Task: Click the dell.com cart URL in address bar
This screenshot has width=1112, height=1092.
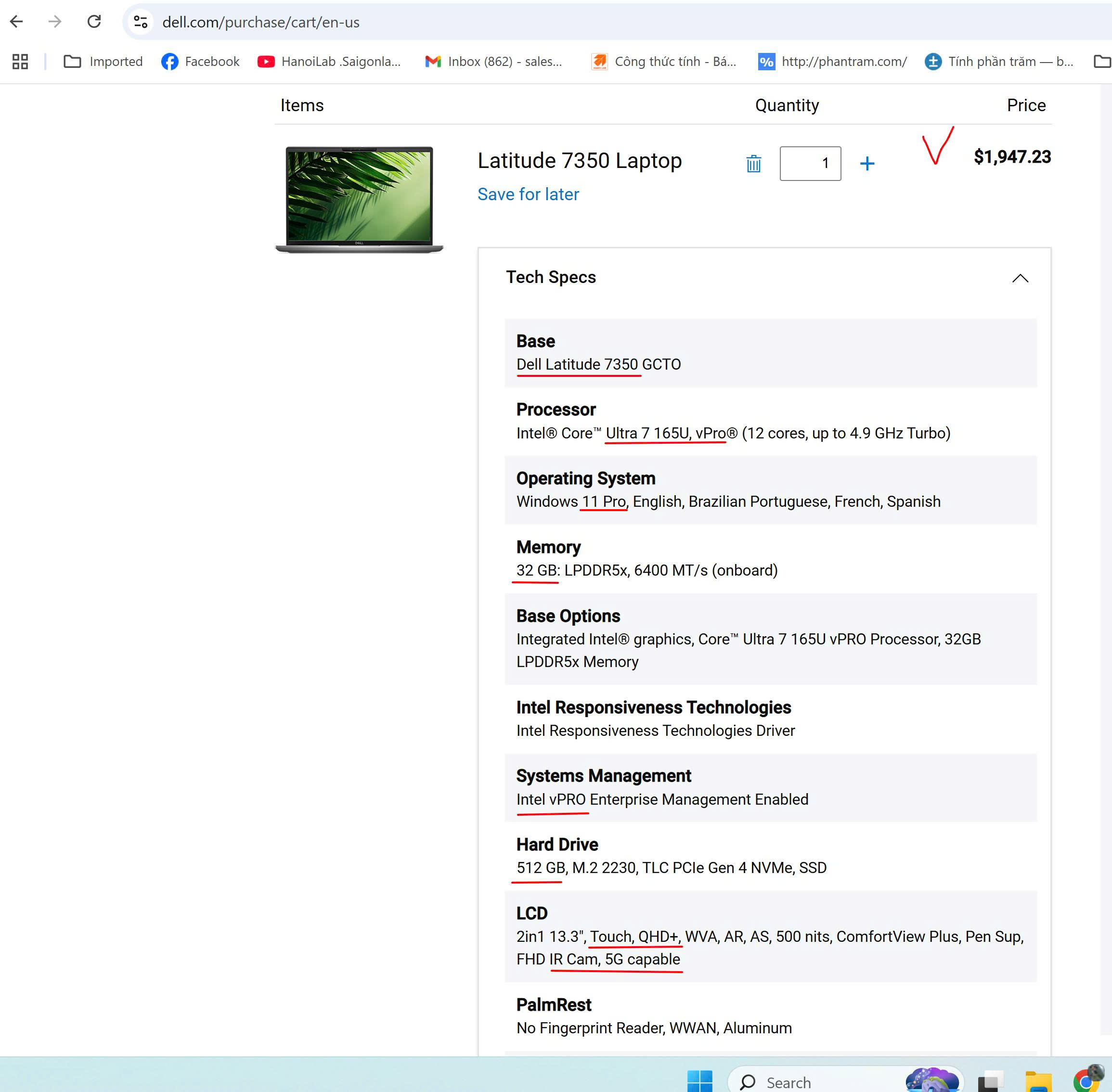Action: [260, 22]
